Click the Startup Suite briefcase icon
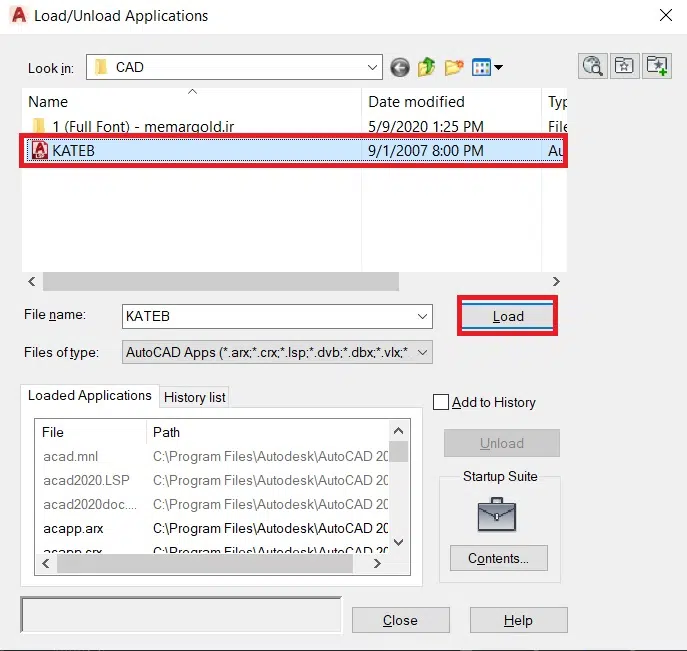 499,513
